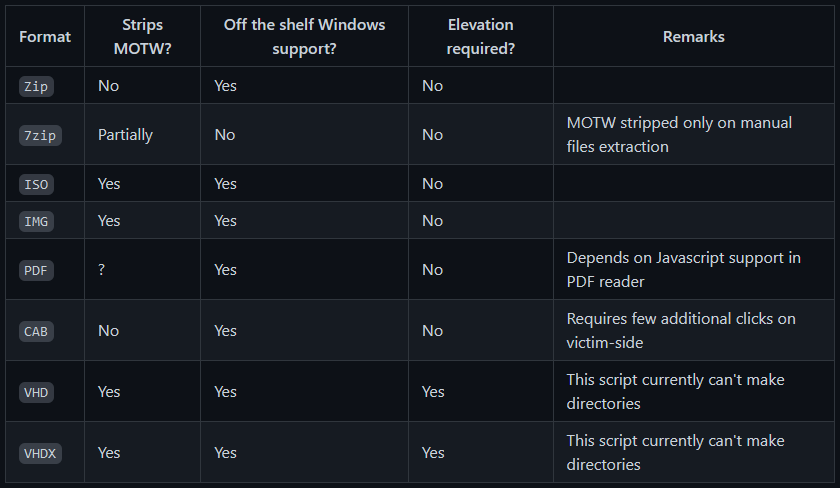Click the ISO format badge
This screenshot has width=840, height=488.
point(36,184)
